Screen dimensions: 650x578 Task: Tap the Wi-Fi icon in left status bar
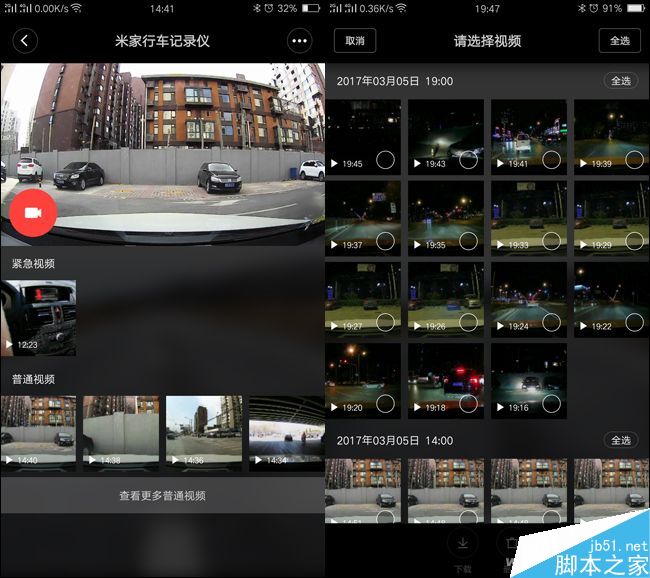pos(76,8)
